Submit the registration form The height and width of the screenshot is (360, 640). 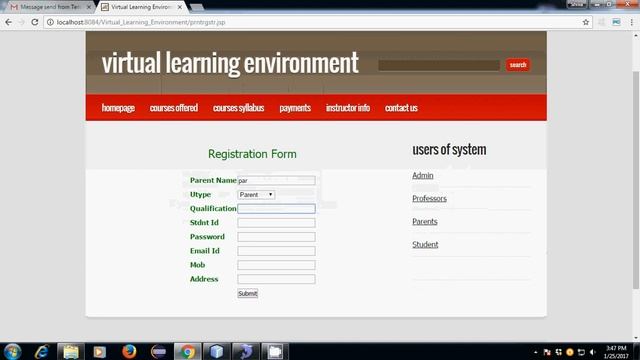tap(247, 293)
